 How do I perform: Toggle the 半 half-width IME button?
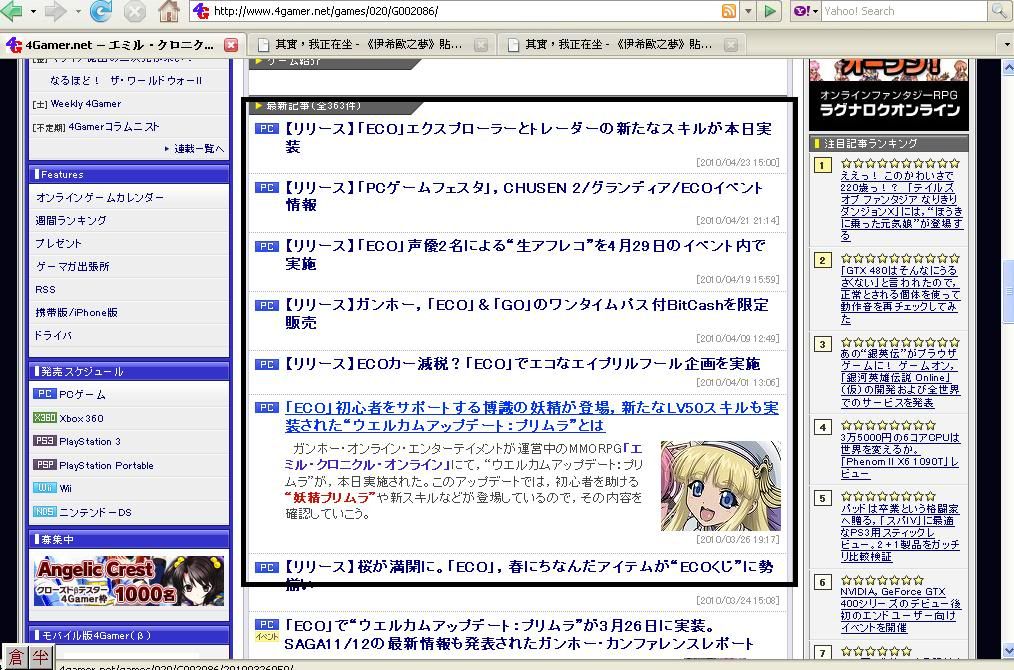pos(41,657)
